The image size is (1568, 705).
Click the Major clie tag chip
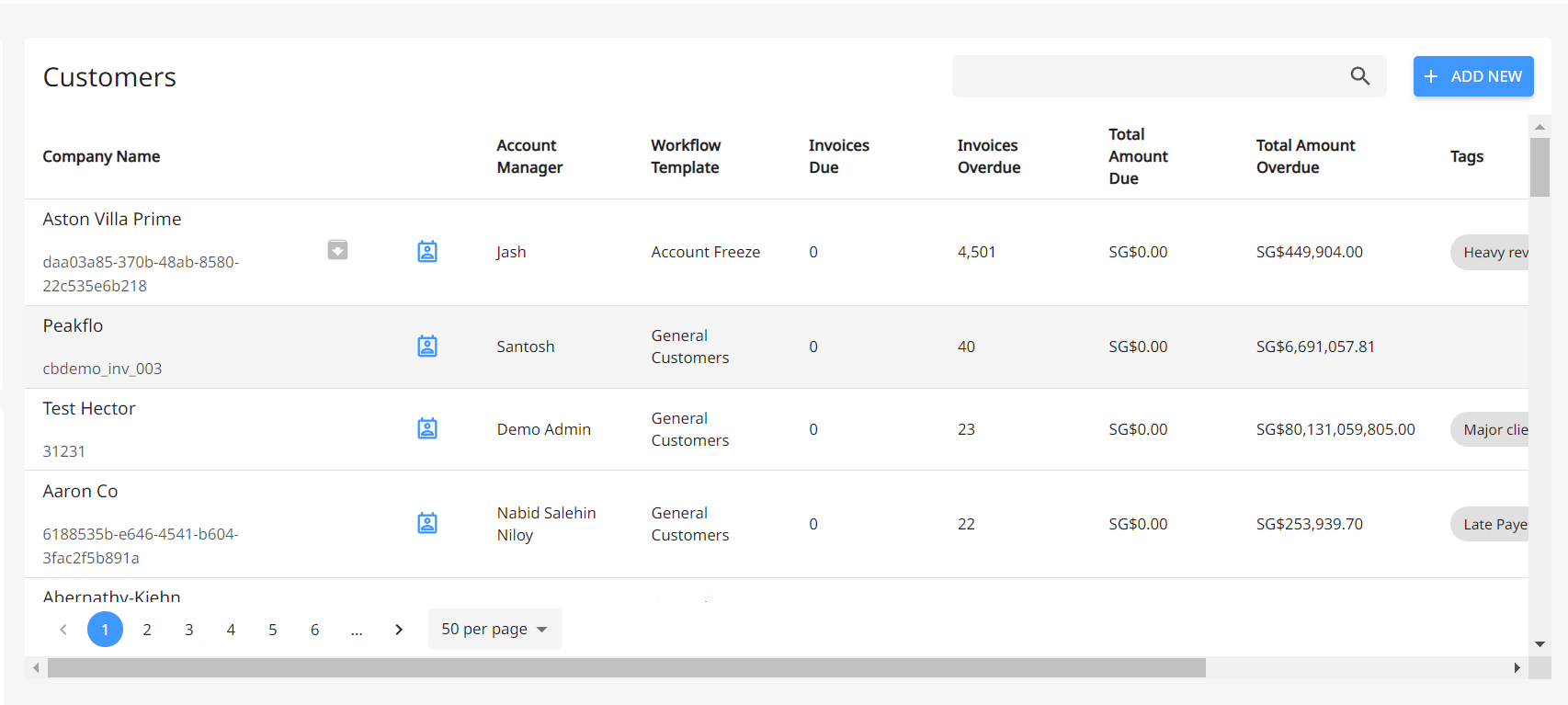[x=1490, y=429]
